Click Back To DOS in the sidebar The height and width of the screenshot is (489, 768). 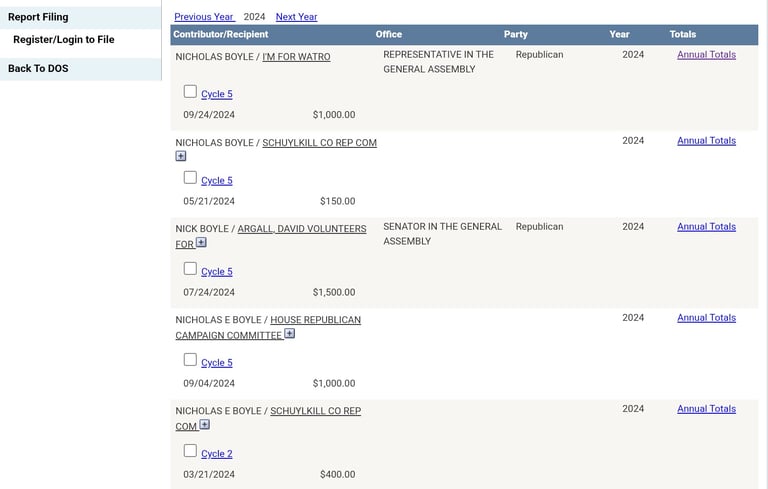(38, 68)
